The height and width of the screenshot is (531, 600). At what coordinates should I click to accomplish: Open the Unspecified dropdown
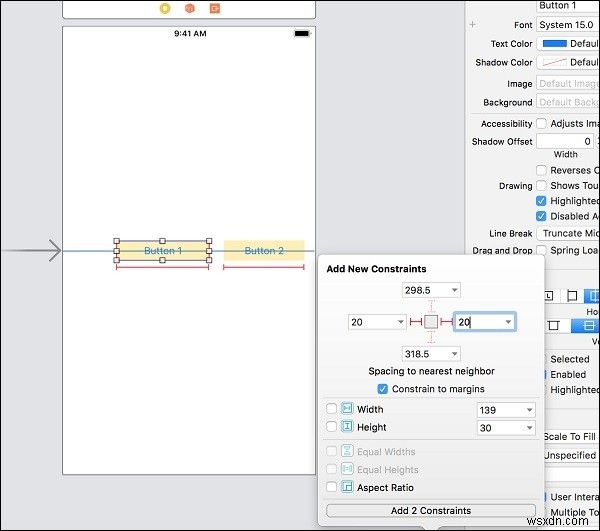tap(571, 455)
